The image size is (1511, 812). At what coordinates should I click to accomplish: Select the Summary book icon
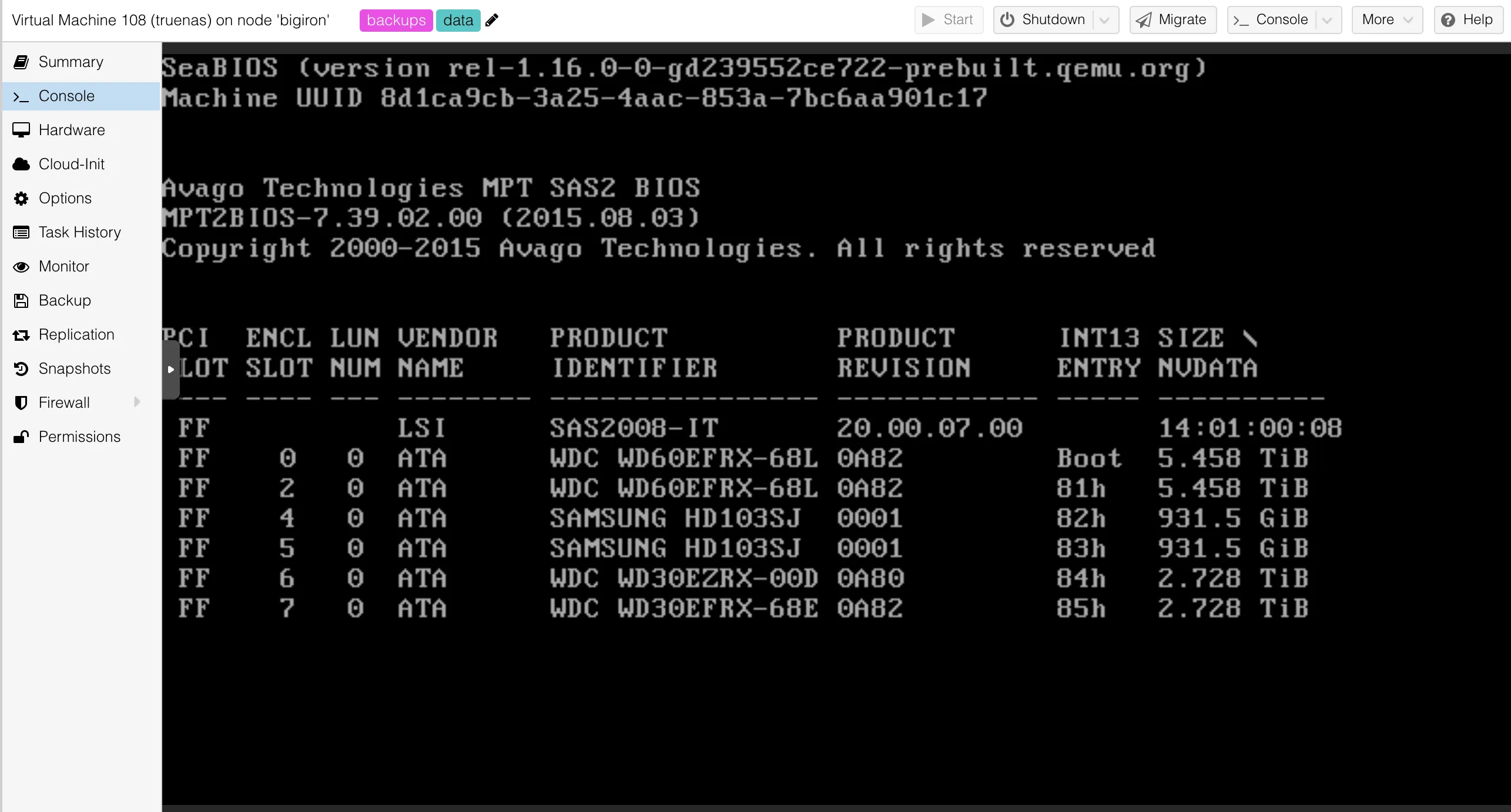pyautogui.click(x=22, y=62)
